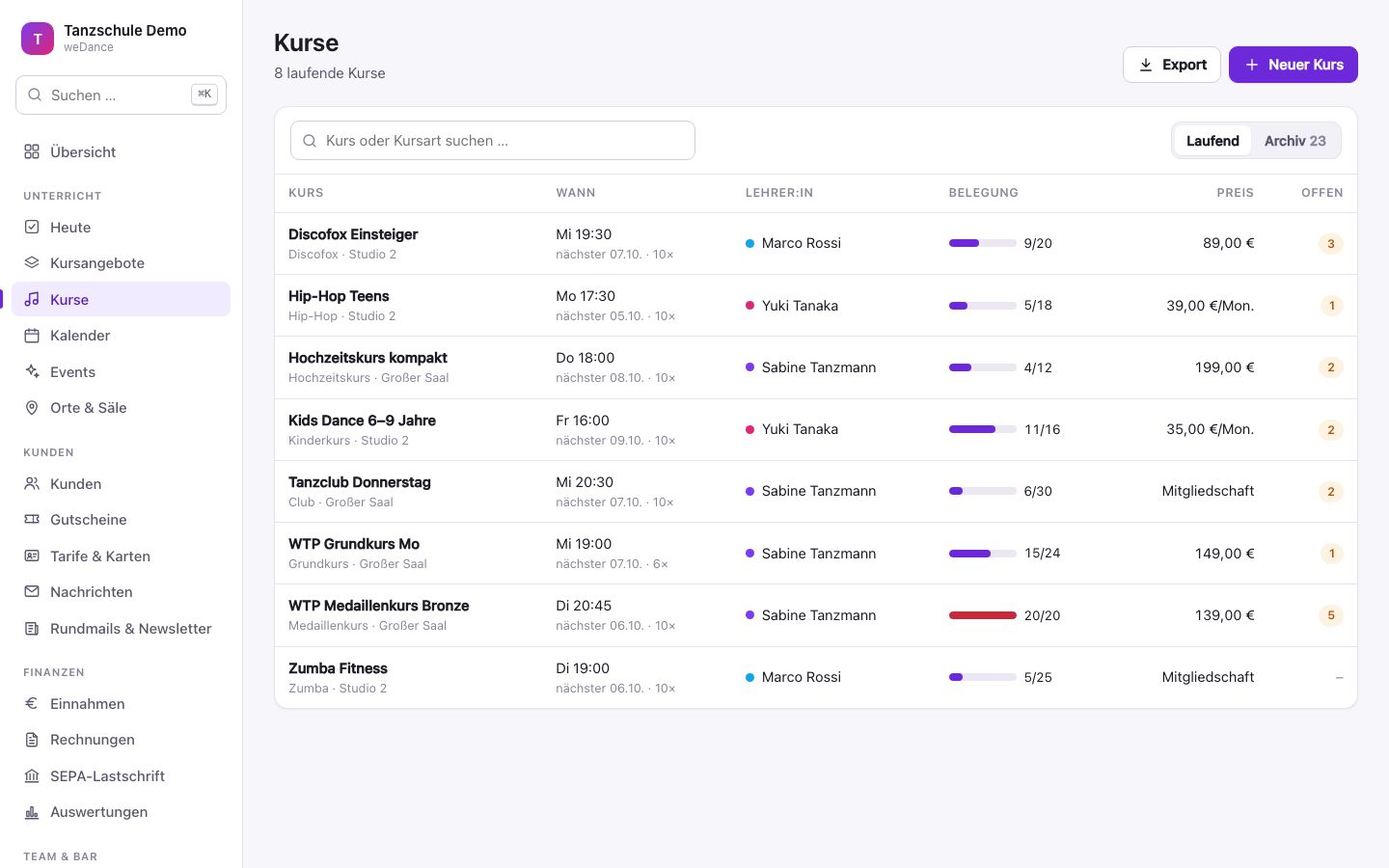Focus the sidebar Suchen field
The height and width of the screenshot is (868, 1389).
[121, 95]
